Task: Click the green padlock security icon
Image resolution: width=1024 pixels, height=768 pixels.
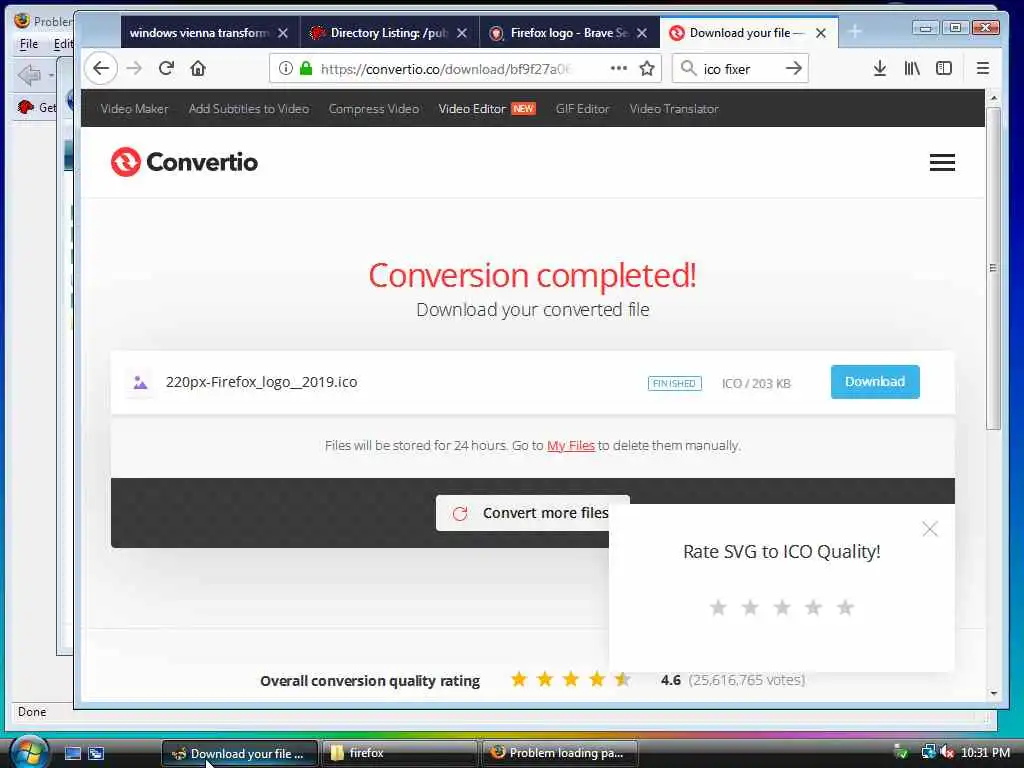Action: point(306,68)
